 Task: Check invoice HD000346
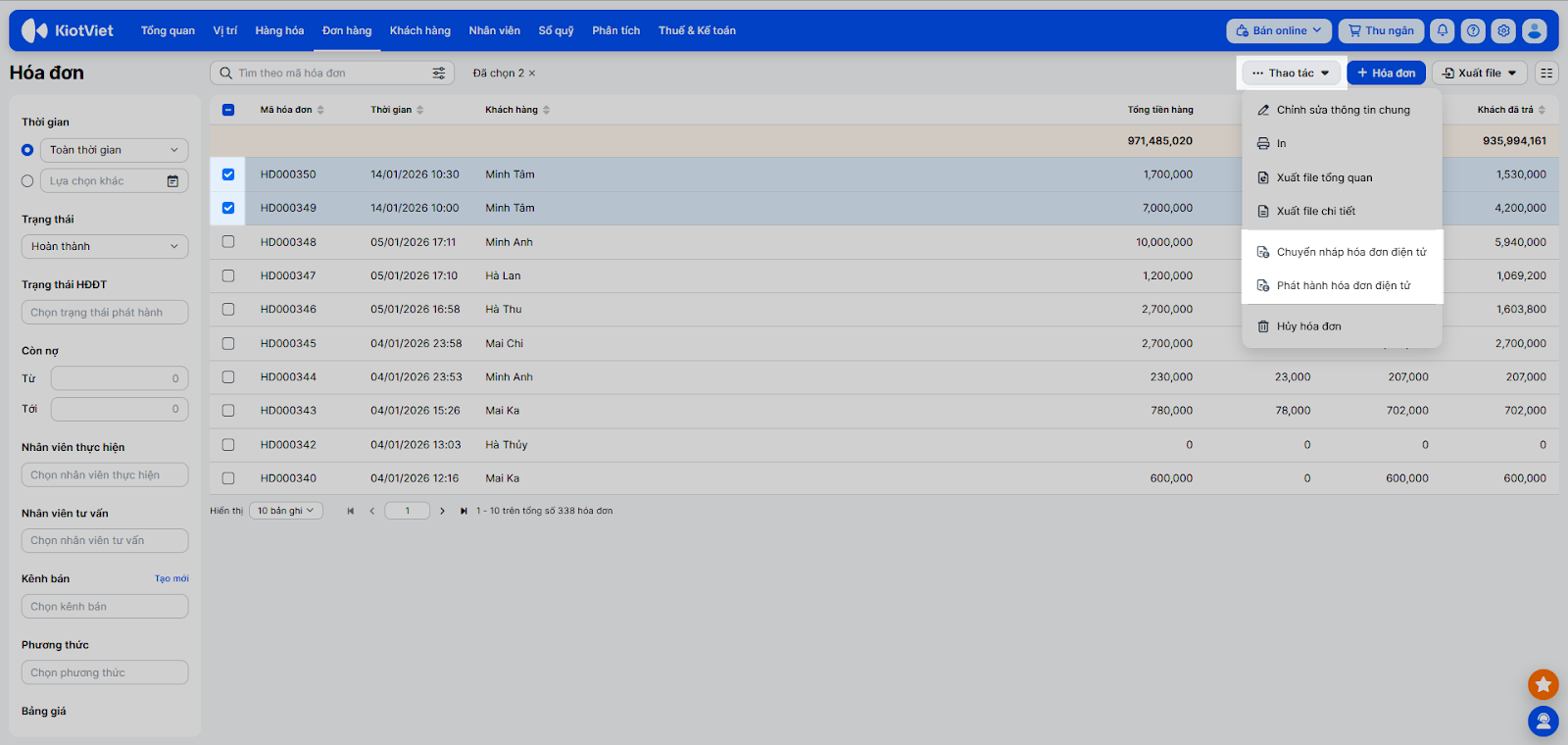pos(228,309)
